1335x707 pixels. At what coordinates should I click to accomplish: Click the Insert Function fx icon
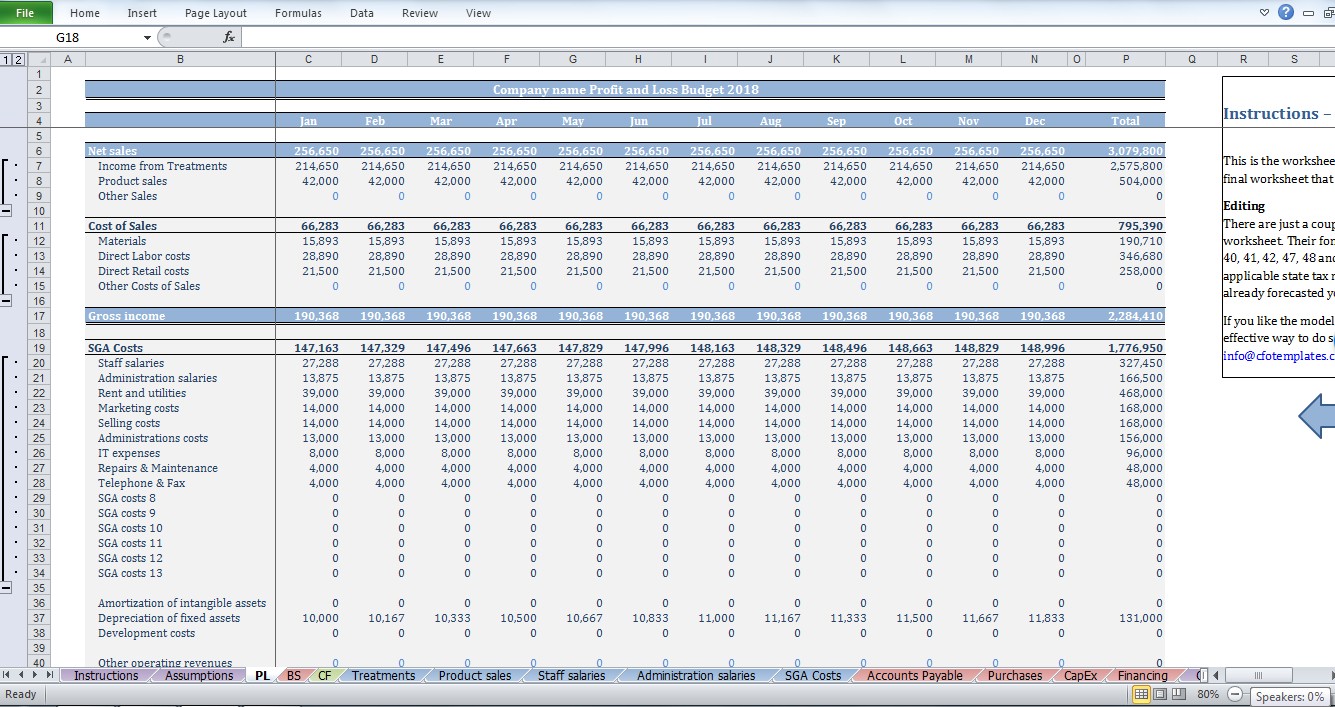point(228,37)
